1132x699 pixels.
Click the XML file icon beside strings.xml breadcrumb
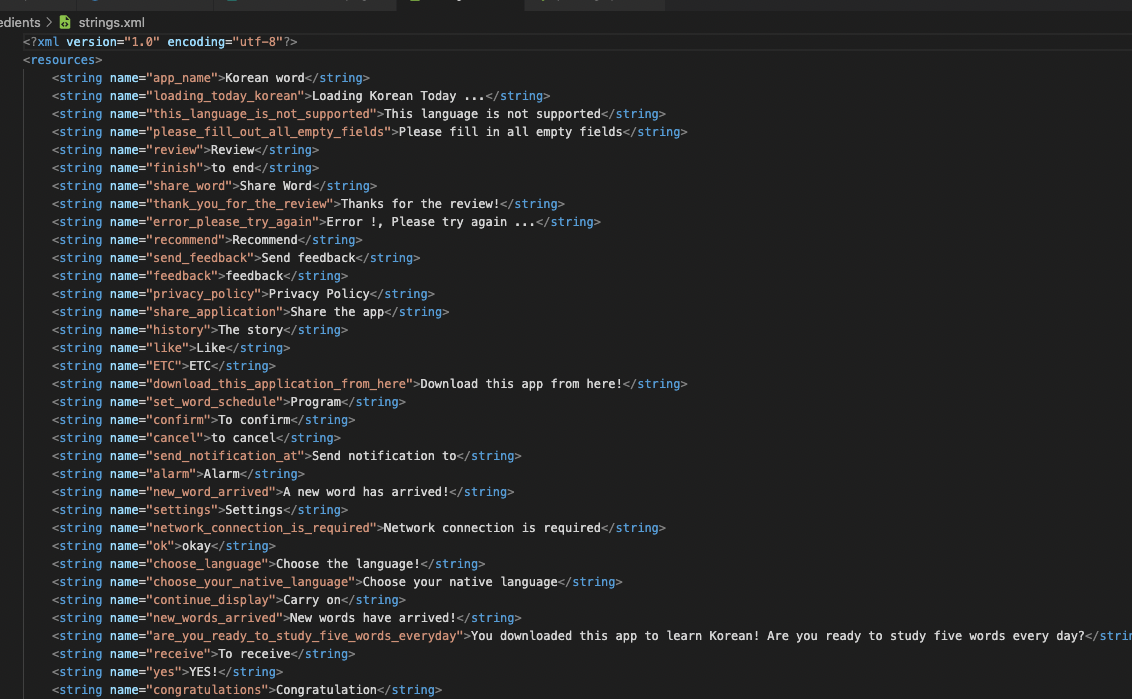click(64, 22)
